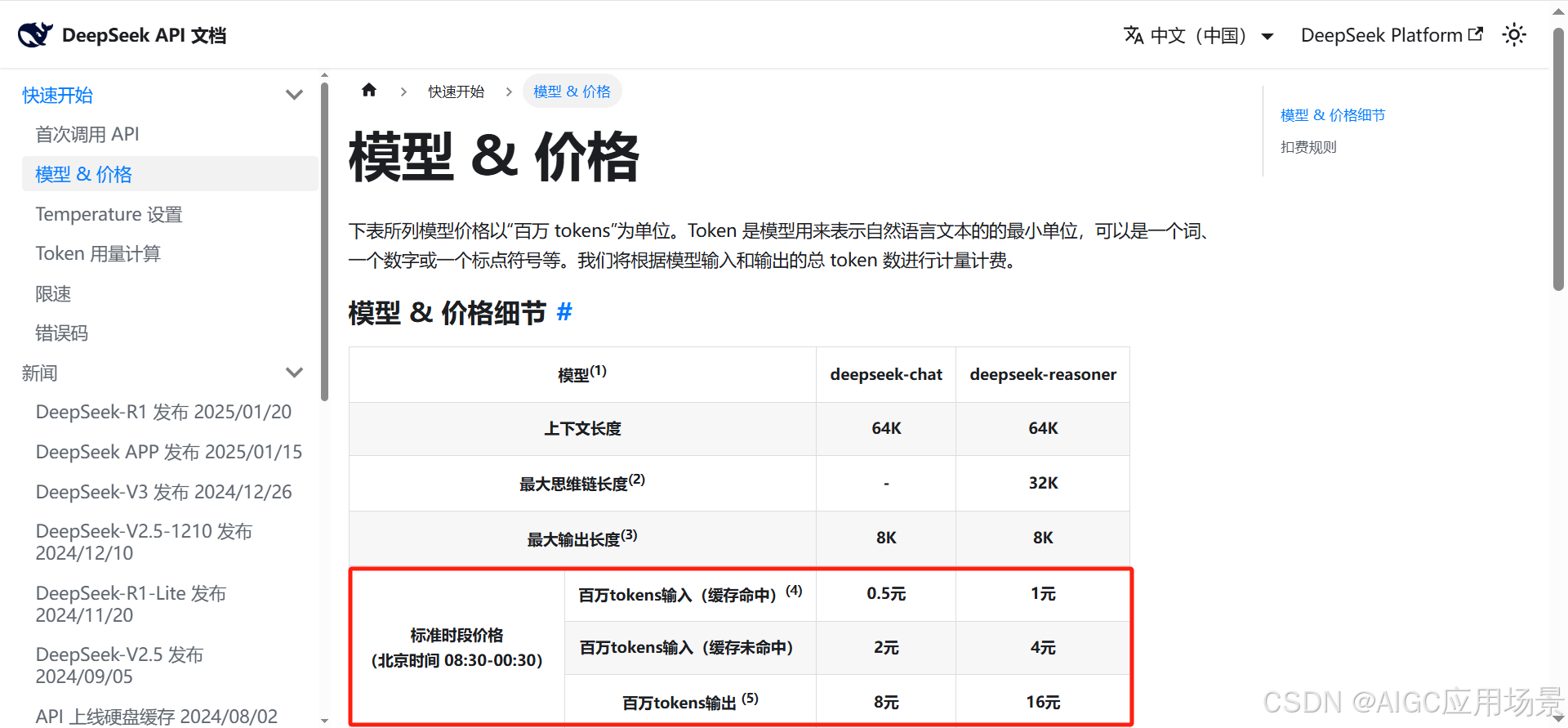Click sidebar scrollbar down arrow
Image resolution: width=1568 pixels, height=728 pixels.
click(x=325, y=721)
